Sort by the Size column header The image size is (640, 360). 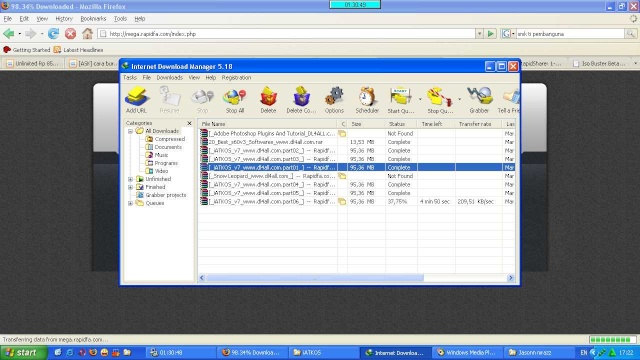[x=366, y=124]
